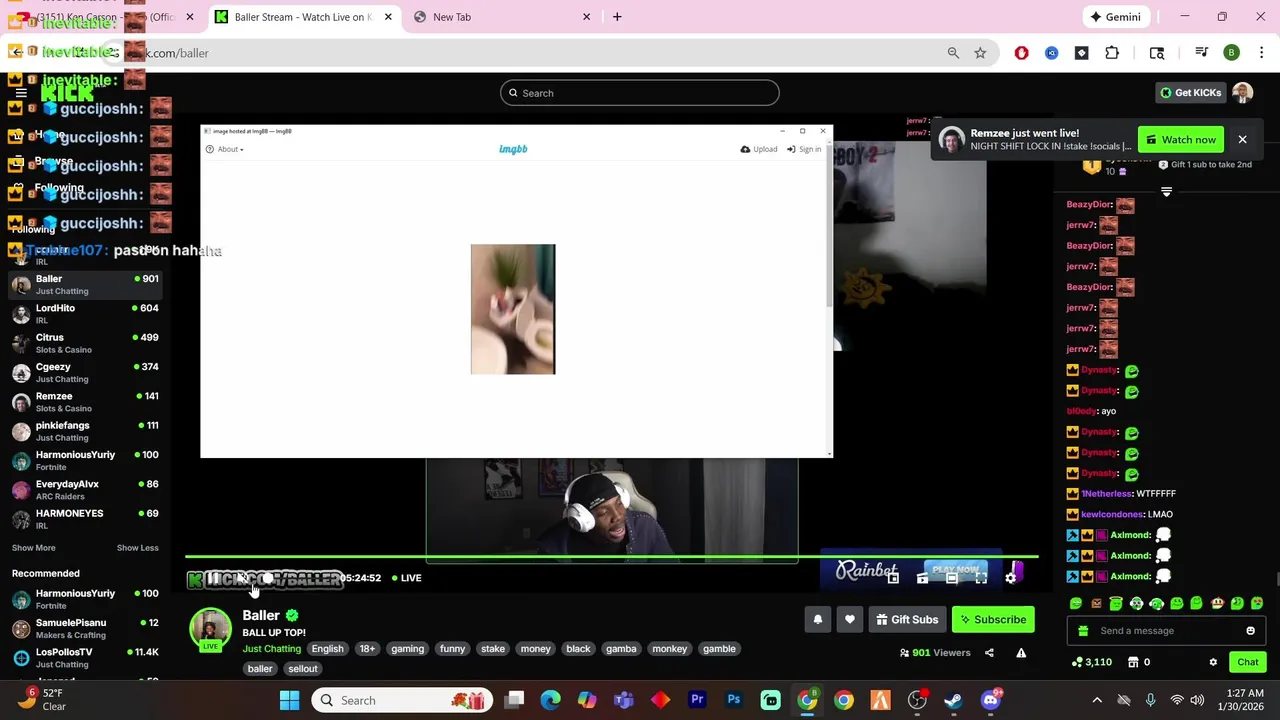Viewport: 1280px width, 720px height.
Task: Open About dropdown in imgbb window
Action: click(225, 149)
